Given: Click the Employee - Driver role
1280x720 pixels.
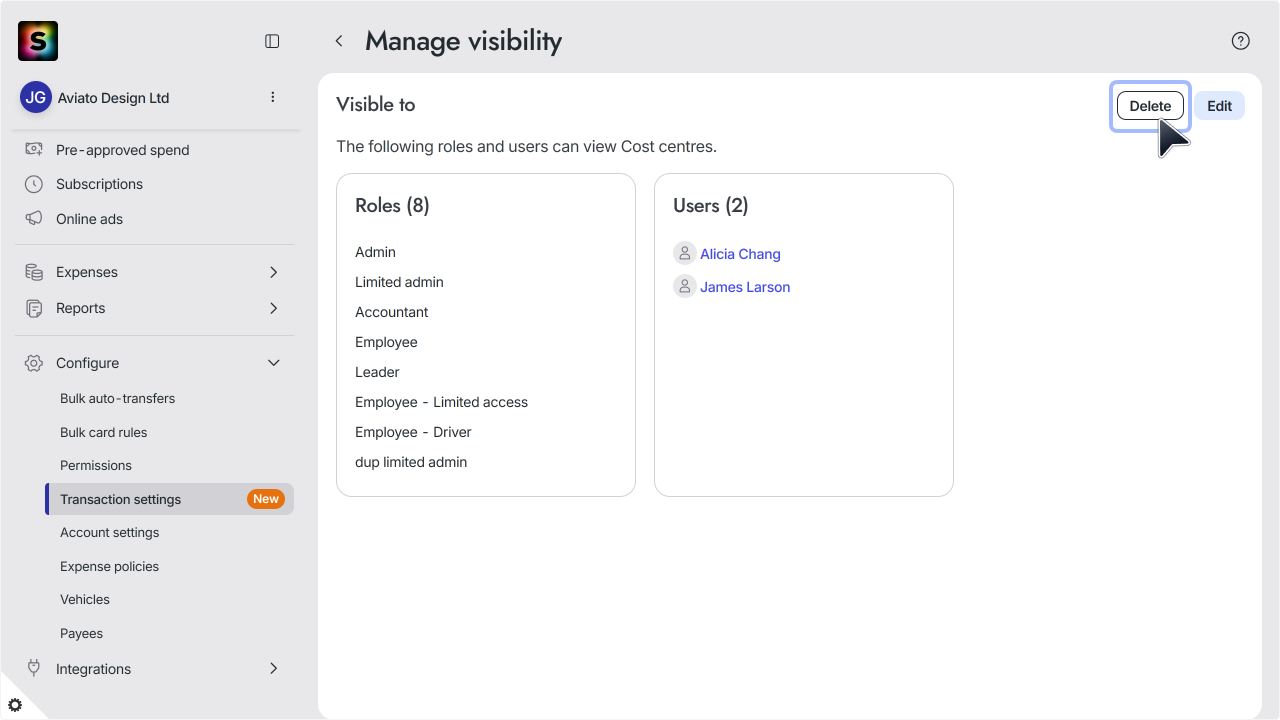Looking at the screenshot, I should pyautogui.click(x=413, y=432).
